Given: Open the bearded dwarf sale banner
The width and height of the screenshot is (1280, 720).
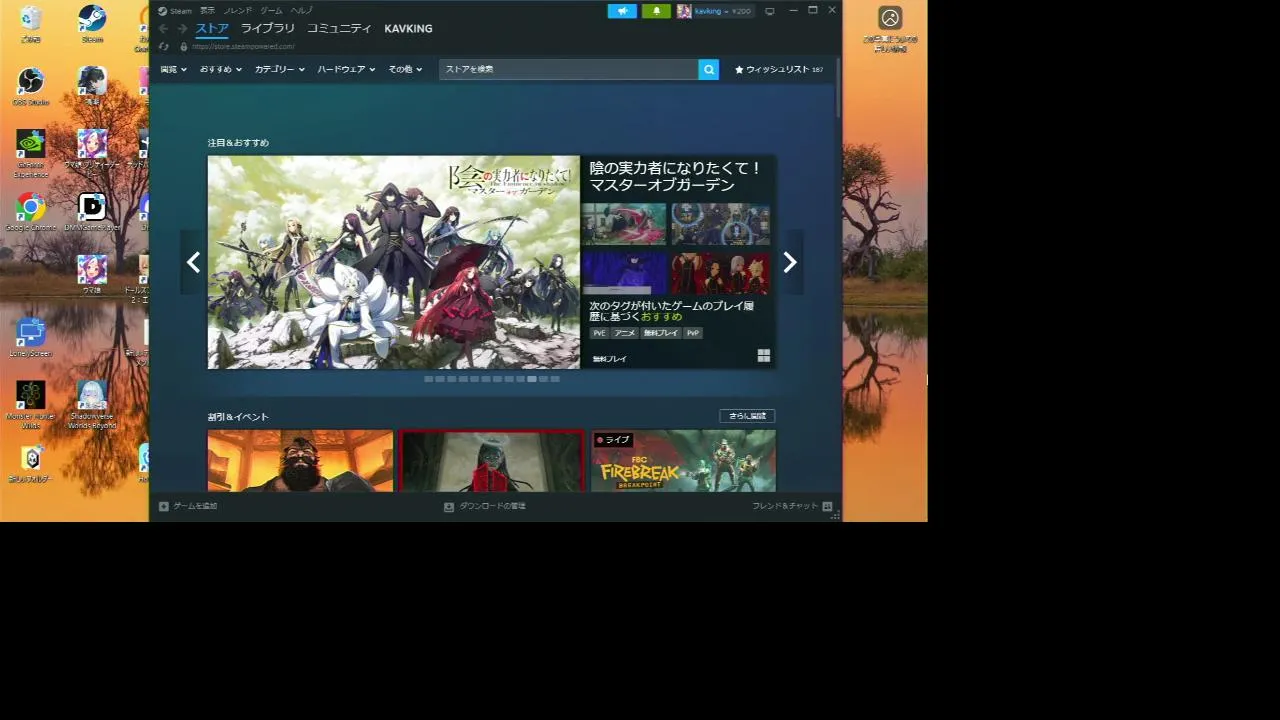Looking at the screenshot, I should (x=300, y=461).
